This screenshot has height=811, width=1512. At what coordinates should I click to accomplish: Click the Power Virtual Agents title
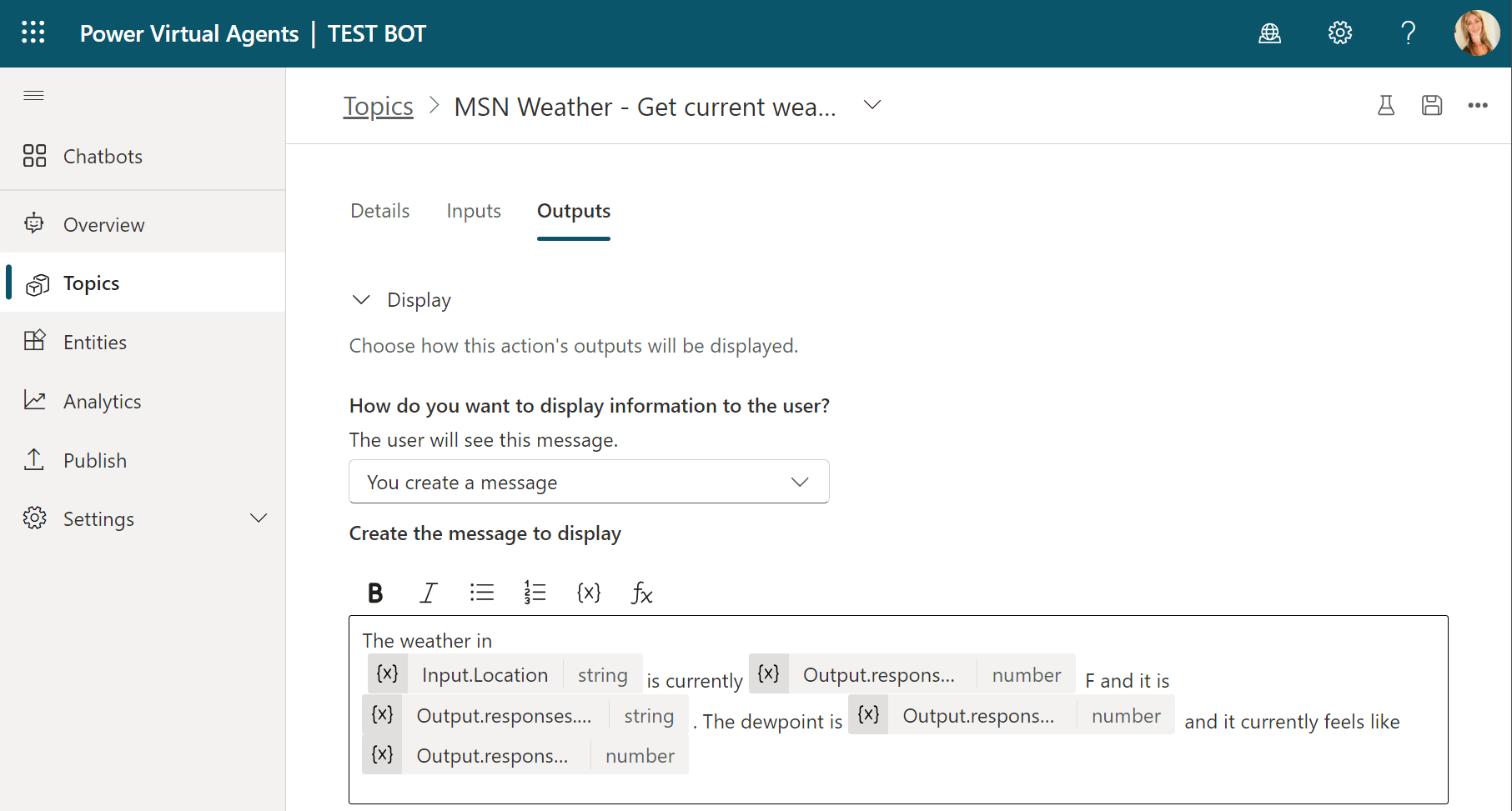click(189, 33)
